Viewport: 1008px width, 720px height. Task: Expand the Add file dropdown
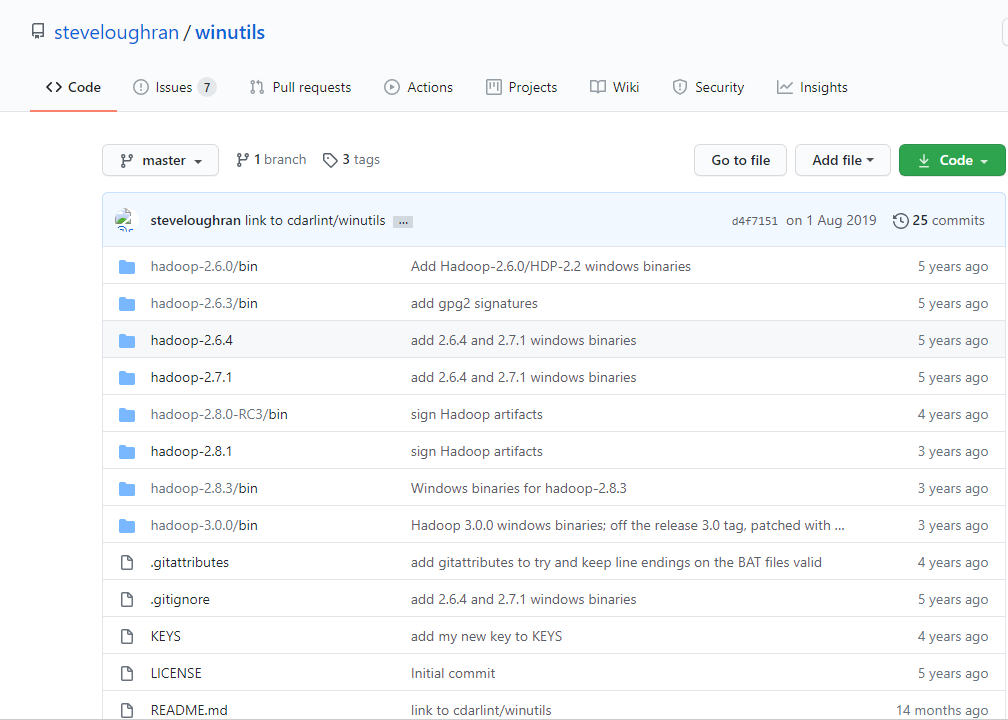(842, 160)
